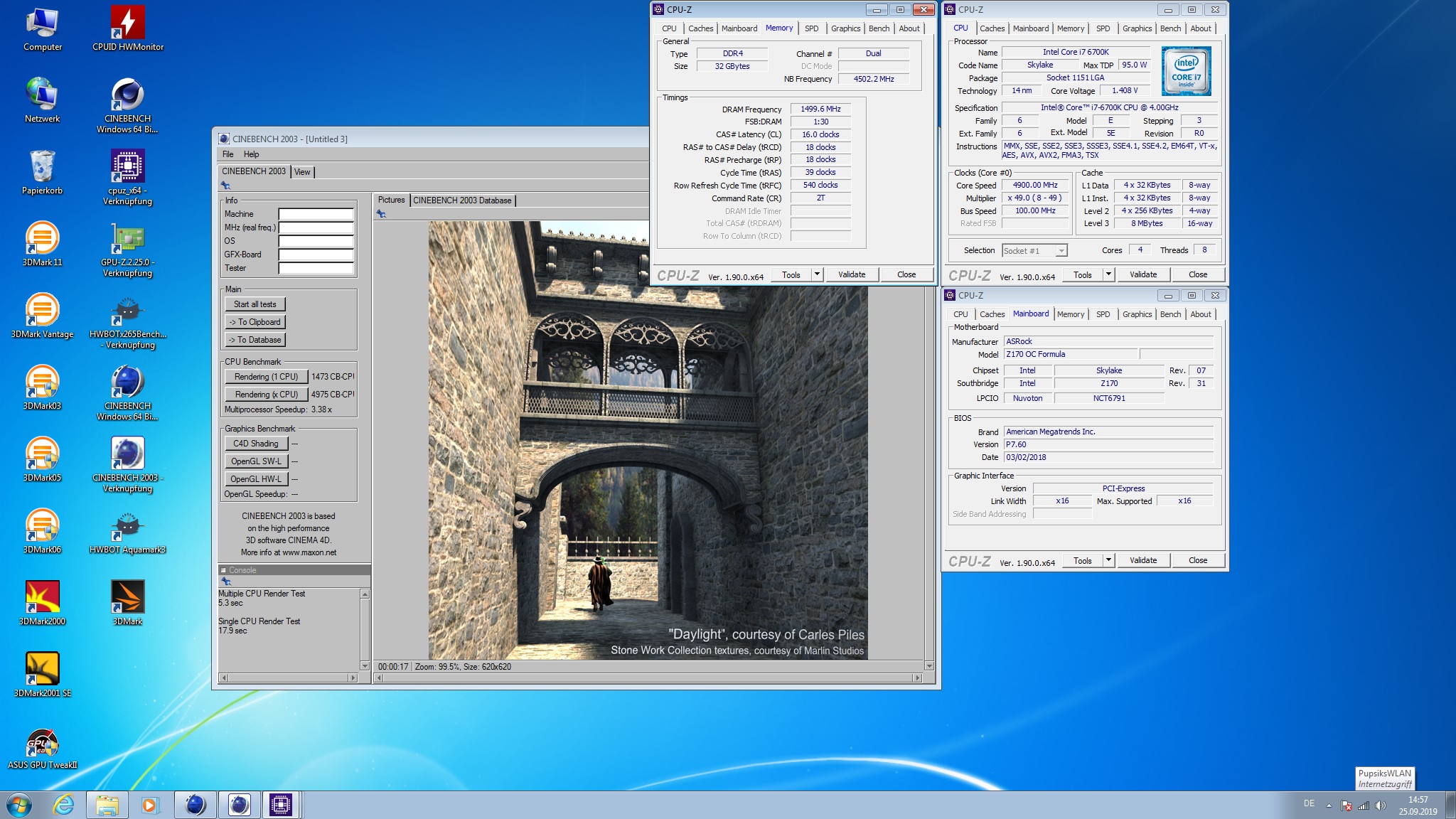The height and width of the screenshot is (819, 1456).
Task: Click the DE language indicator
Action: pyautogui.click(x=1309, y=803)
